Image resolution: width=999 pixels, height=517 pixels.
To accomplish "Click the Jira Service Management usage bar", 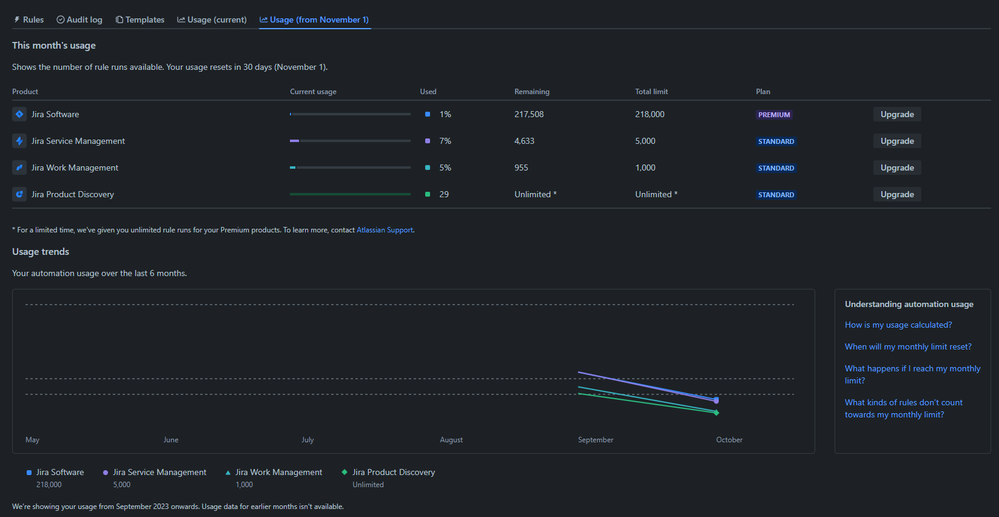I will click(350, 141).
